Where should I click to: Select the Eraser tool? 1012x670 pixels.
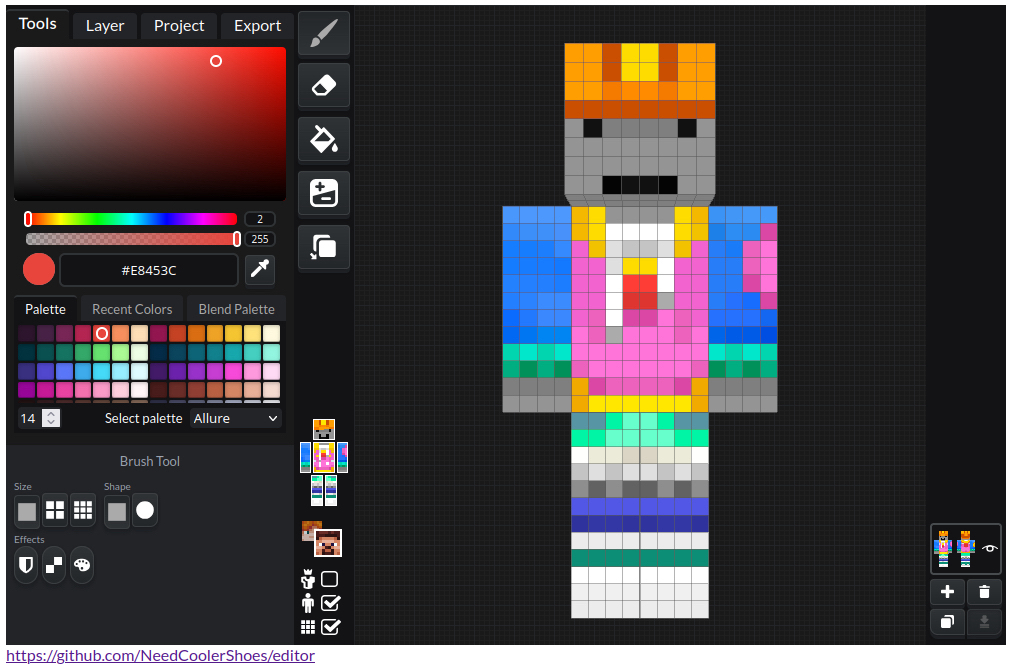(x=324, y=86)
